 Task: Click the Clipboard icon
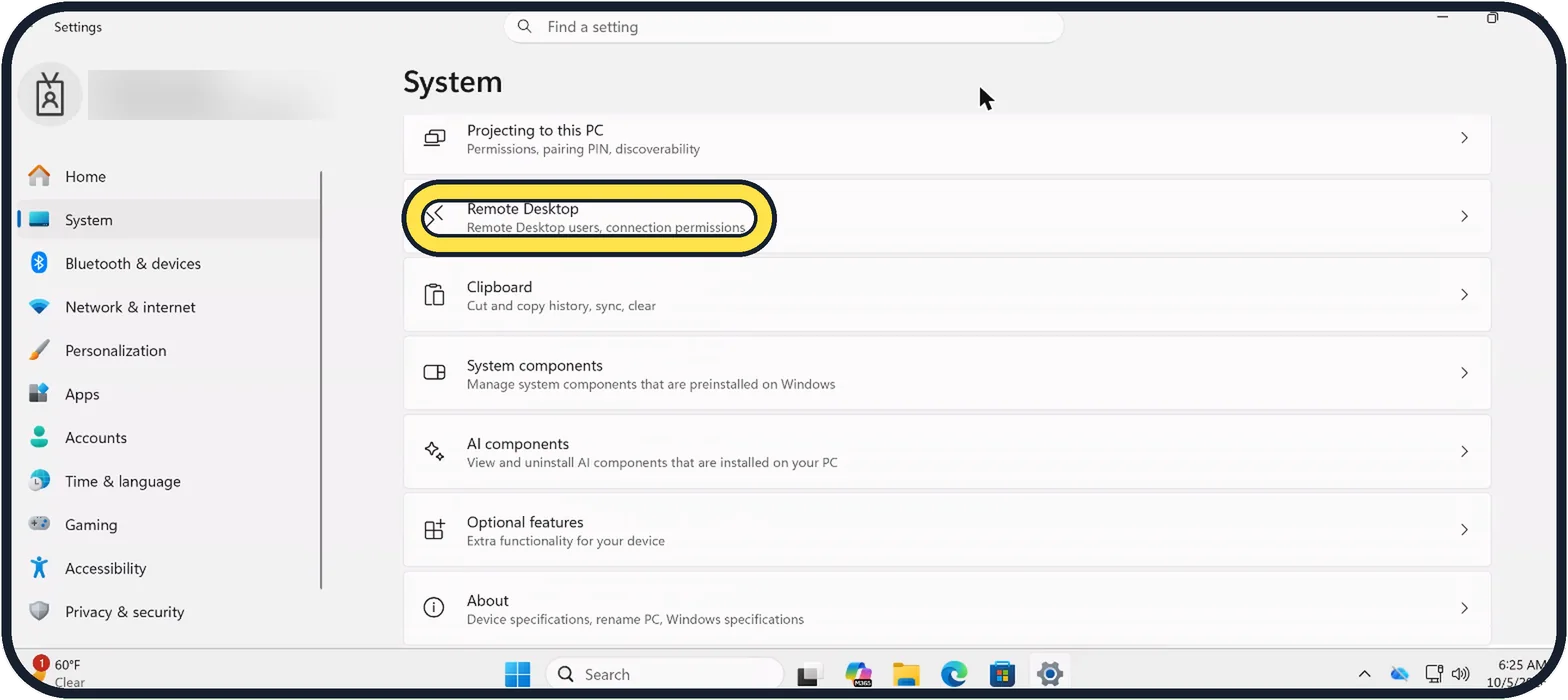click(x=434, y=295)
